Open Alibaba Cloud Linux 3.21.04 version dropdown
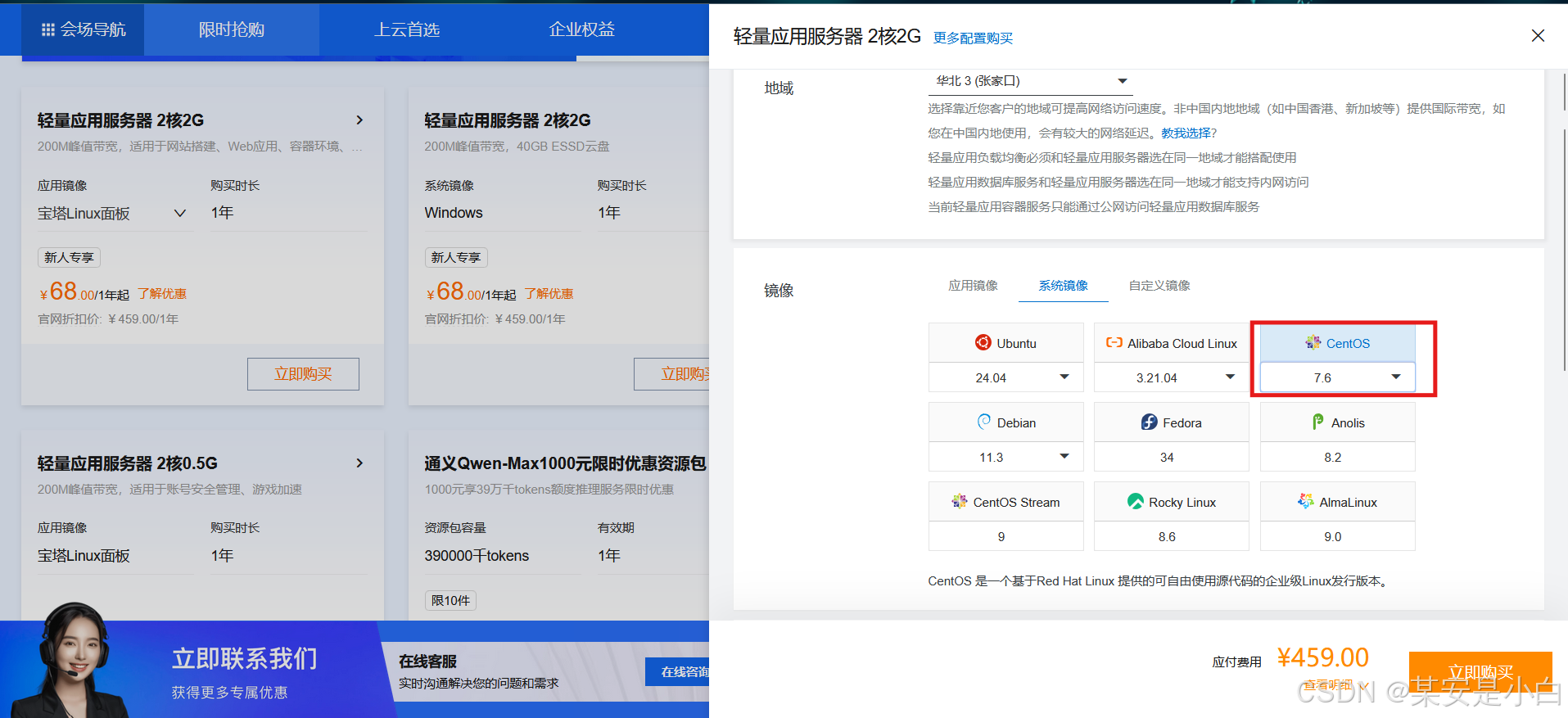The height and width of the screenshot is (718, 1568). tap(1172, 377)
